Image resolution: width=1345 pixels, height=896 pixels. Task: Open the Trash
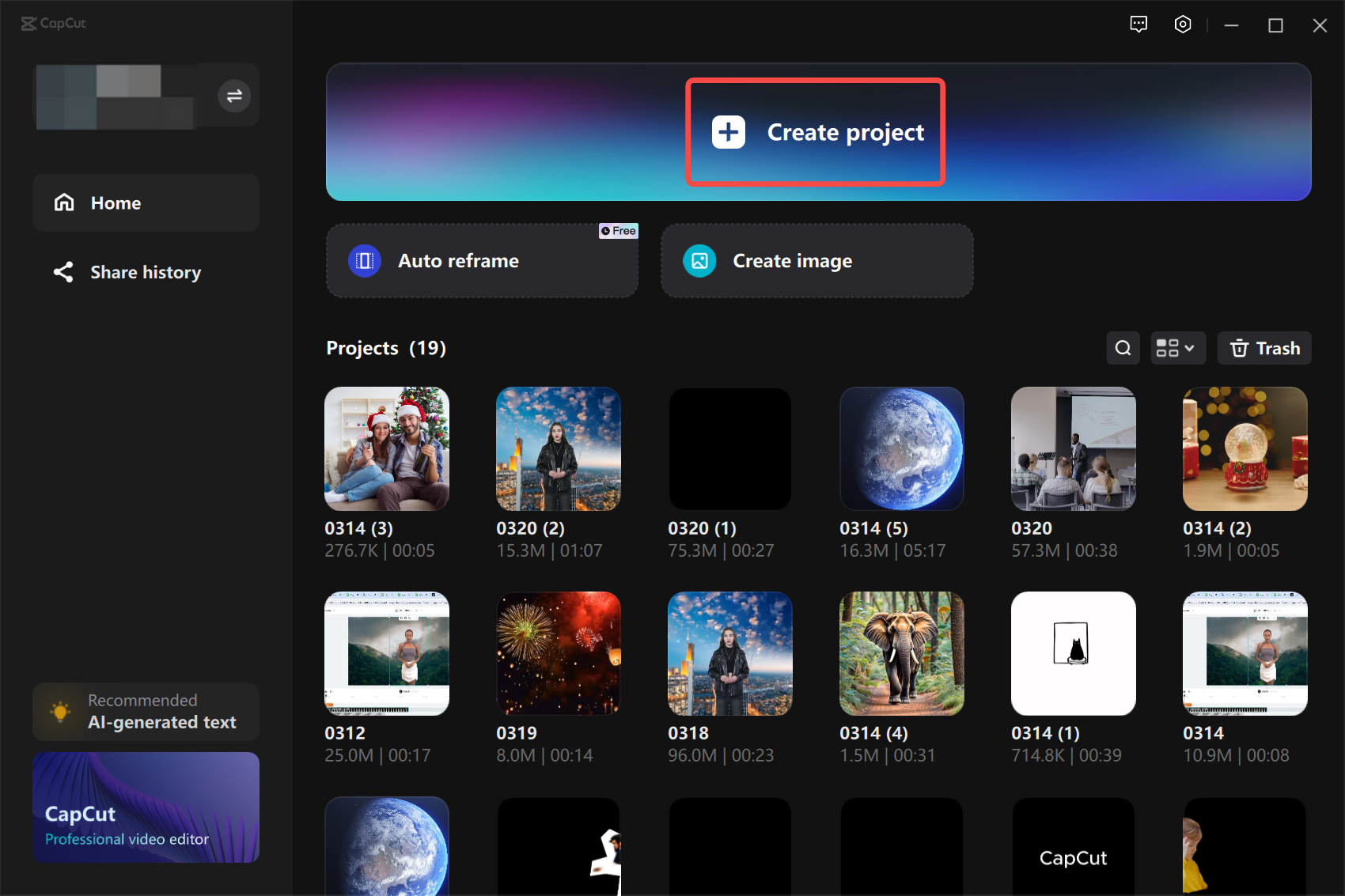[x=1264, y=348]
